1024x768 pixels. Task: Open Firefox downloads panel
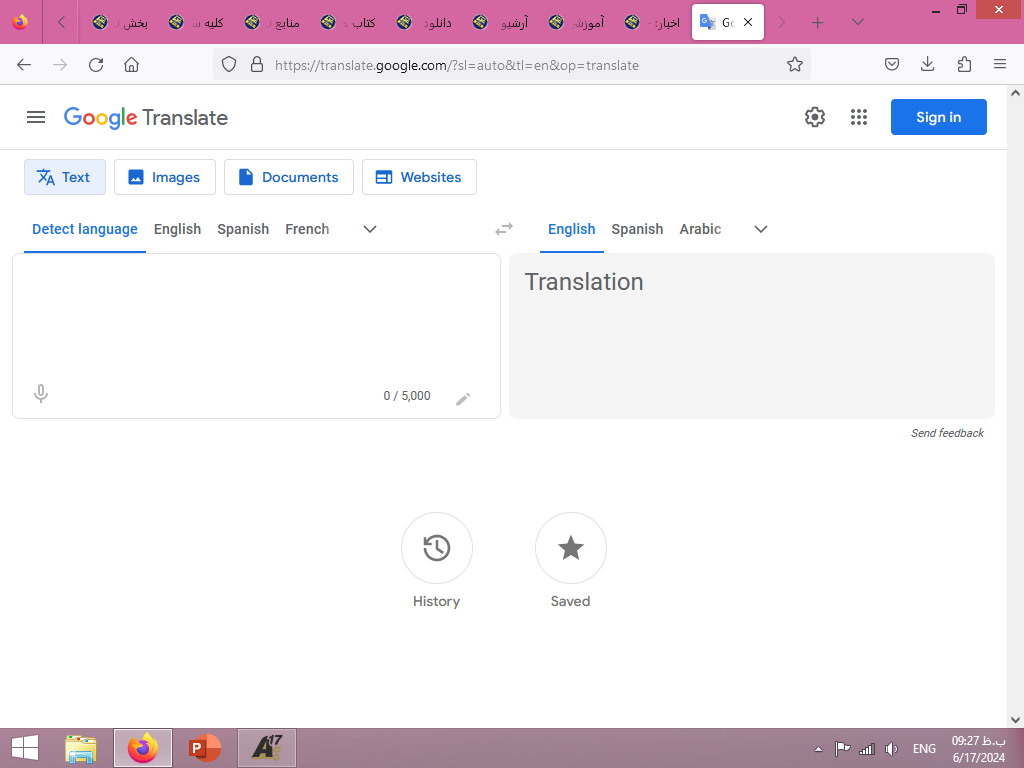927,64
